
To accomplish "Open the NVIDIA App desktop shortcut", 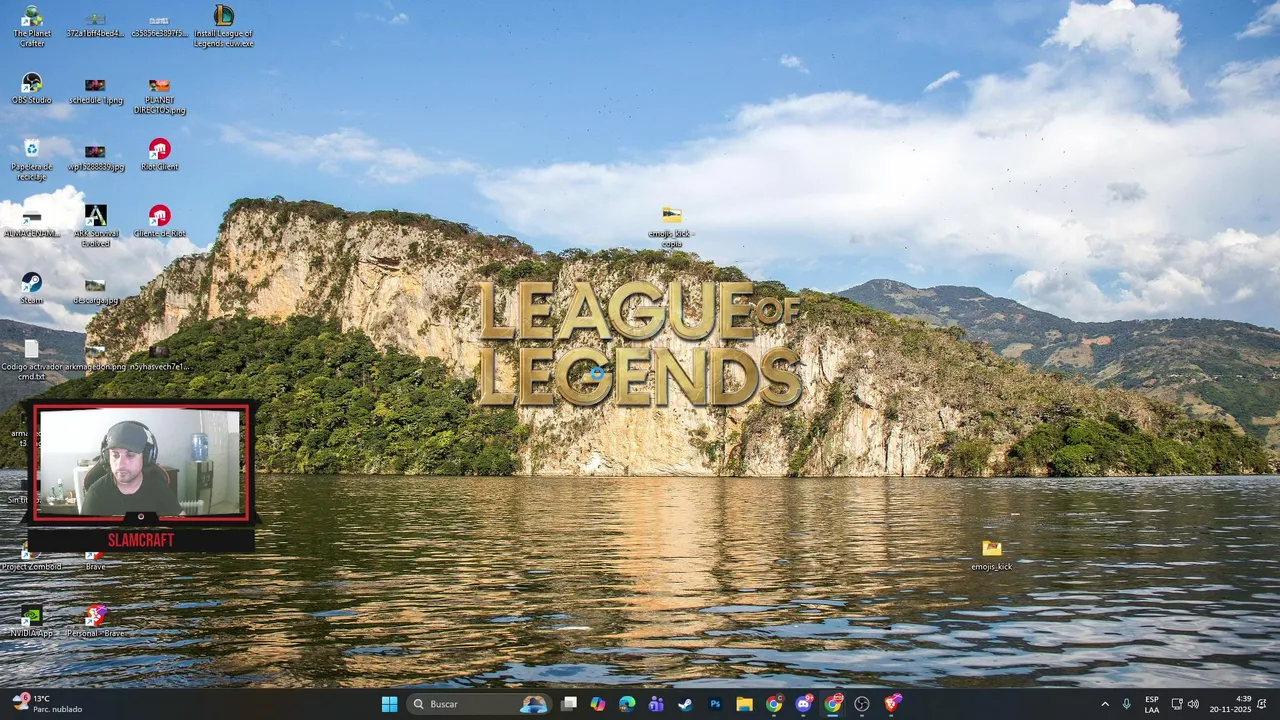I will [32, 621].
